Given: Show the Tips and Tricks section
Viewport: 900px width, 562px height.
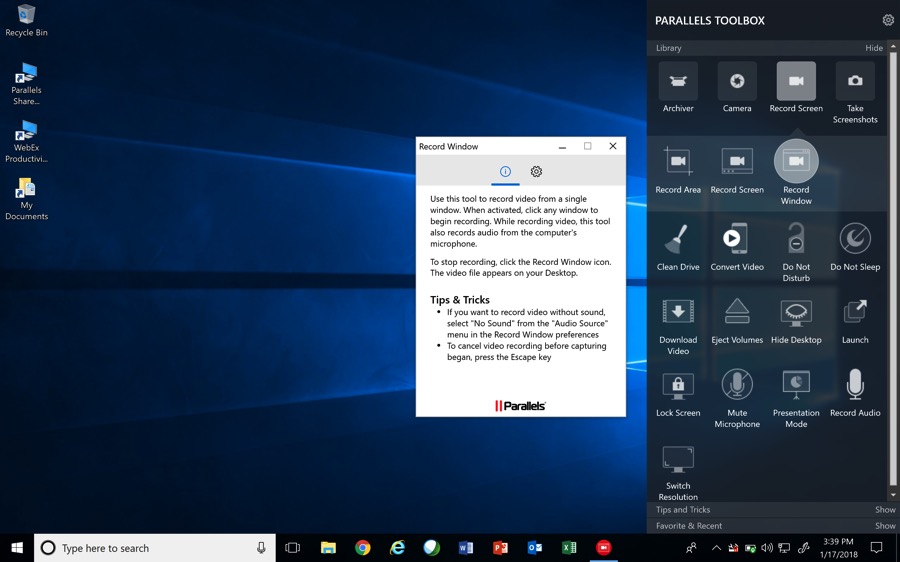Looking at the screenshot, I should tap(885, 510).
